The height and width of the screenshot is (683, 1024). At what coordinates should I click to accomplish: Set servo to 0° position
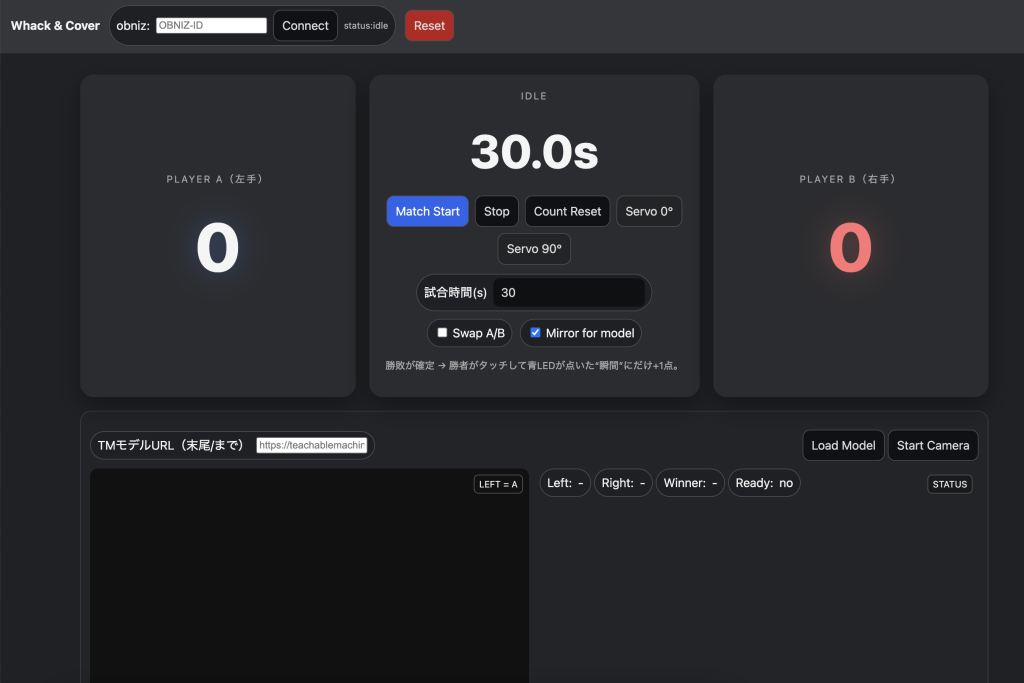pos(649,211)
